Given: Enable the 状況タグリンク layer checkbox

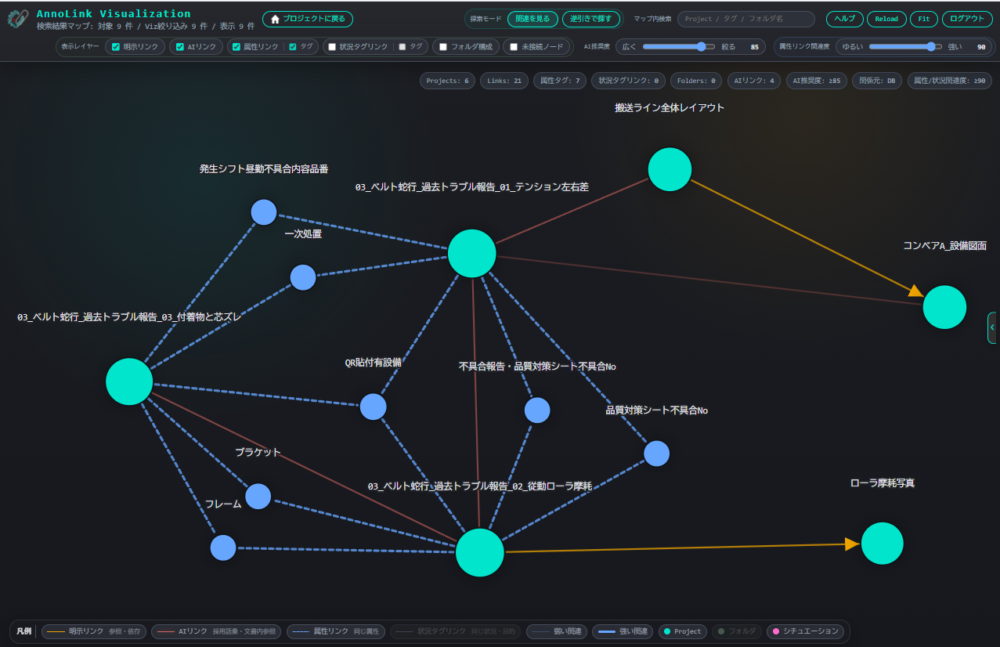Looking at the screenshot, I should (332, 47).
